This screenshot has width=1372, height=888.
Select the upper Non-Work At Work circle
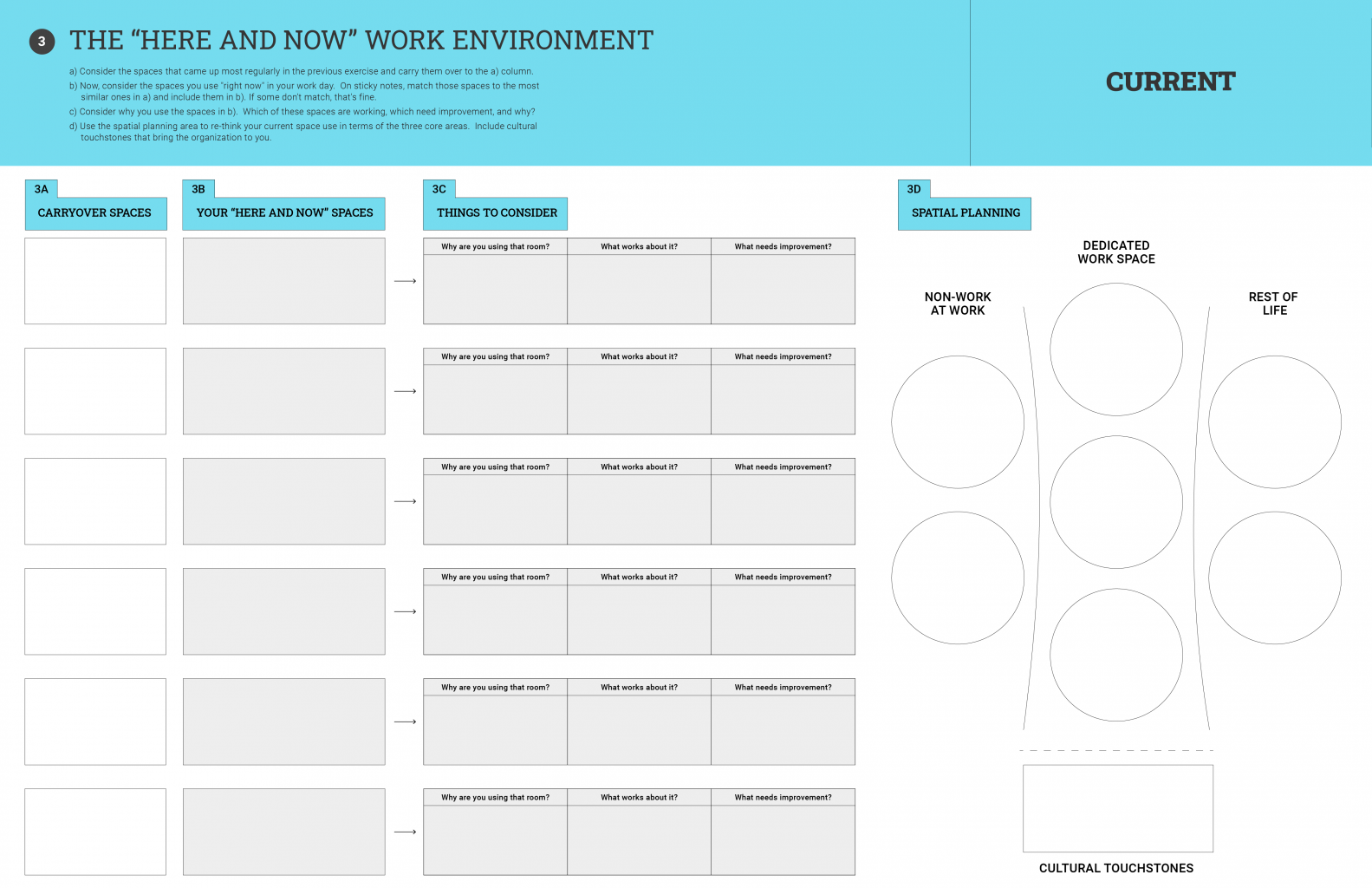point(958,422)
